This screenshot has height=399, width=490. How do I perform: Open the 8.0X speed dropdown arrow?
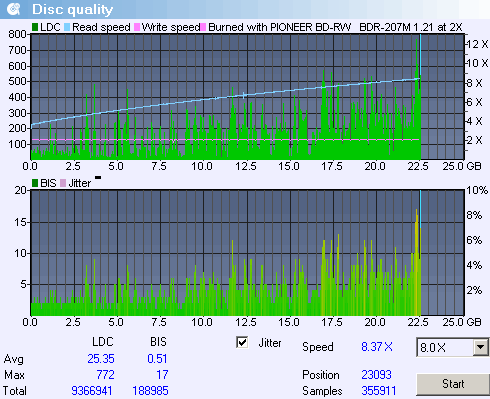(x=480, y=347)
